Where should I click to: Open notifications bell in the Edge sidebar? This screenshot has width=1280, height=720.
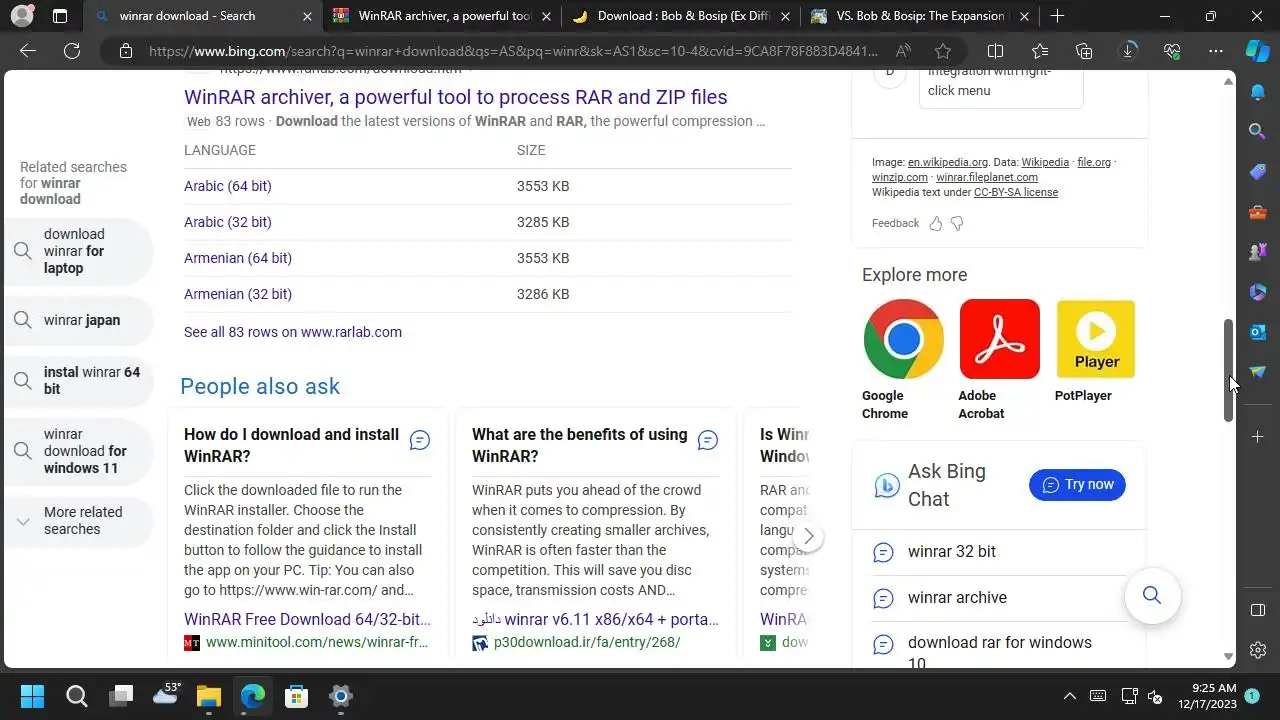pyautogui.click(x=1258, y=92)
